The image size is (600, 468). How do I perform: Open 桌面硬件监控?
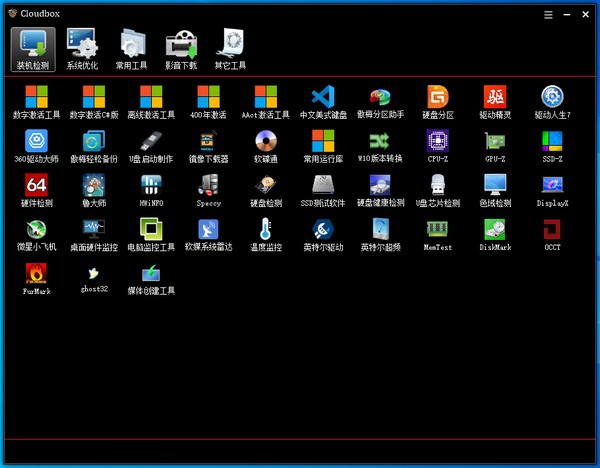pos(94,235)
